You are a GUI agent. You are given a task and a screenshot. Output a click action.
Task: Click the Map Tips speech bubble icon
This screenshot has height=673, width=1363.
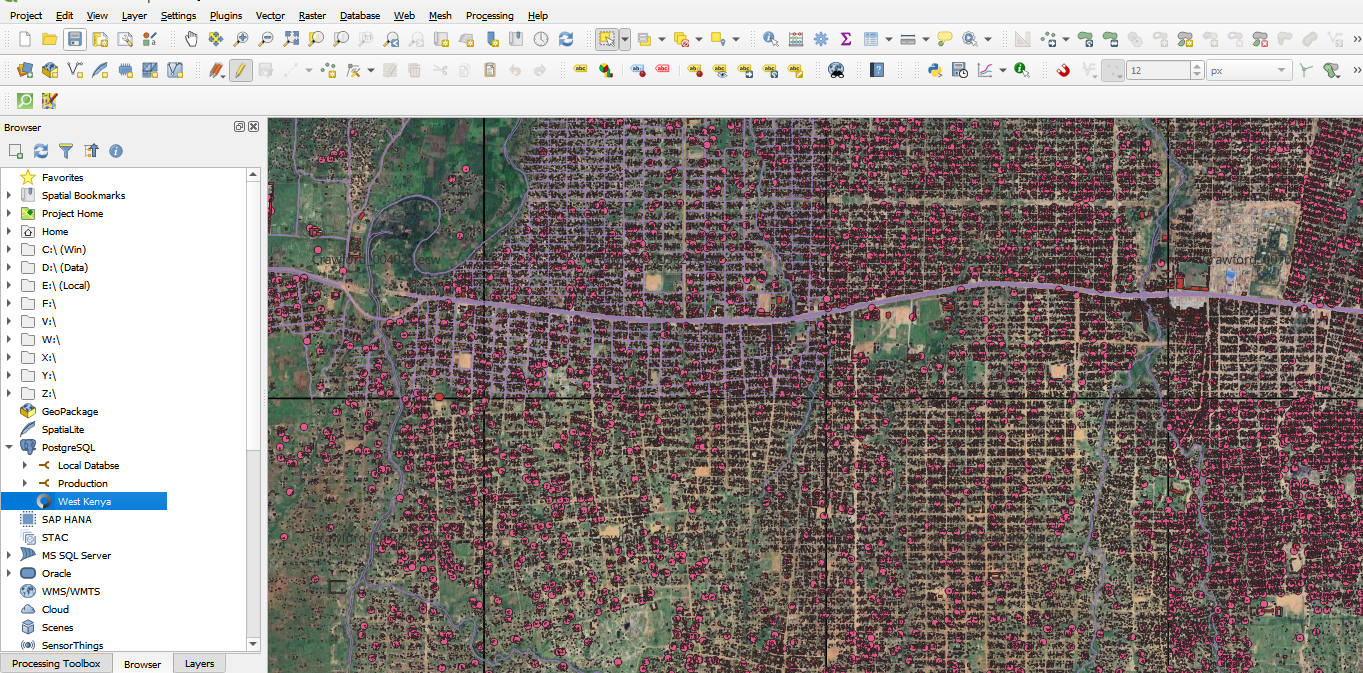click(945, 39)
